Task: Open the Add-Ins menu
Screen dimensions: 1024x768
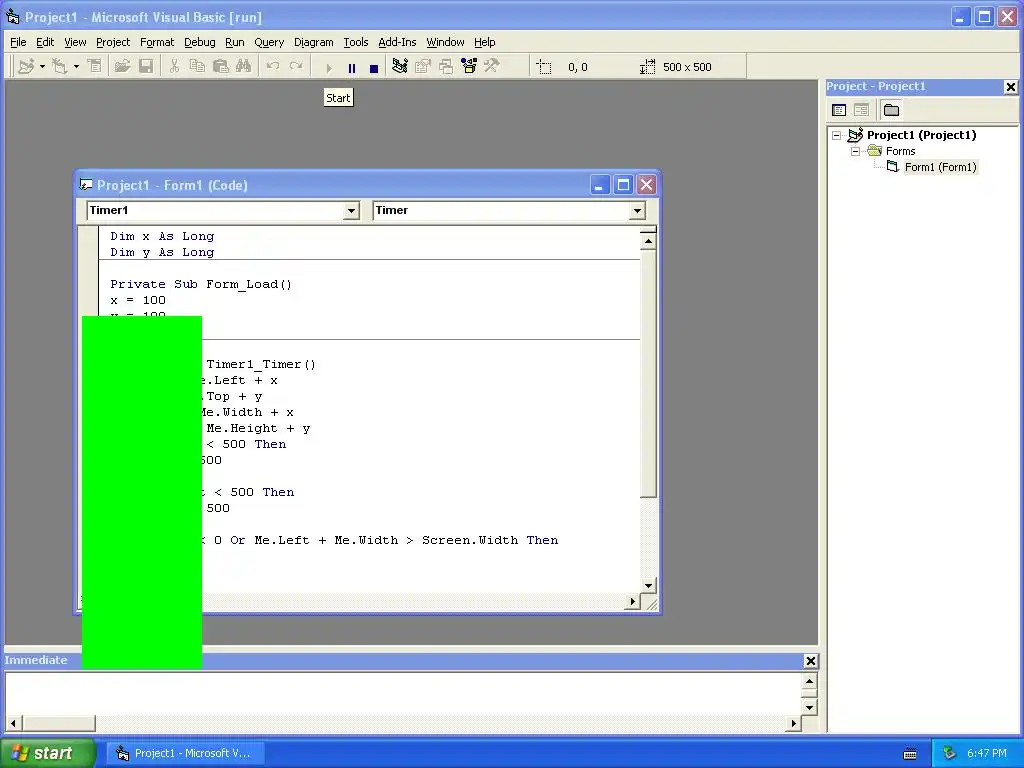Action: [x=397, y=42]
